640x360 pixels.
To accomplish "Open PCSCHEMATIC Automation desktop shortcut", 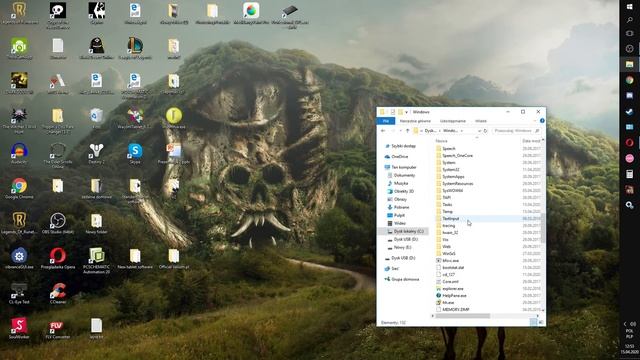I will [96, 260].
